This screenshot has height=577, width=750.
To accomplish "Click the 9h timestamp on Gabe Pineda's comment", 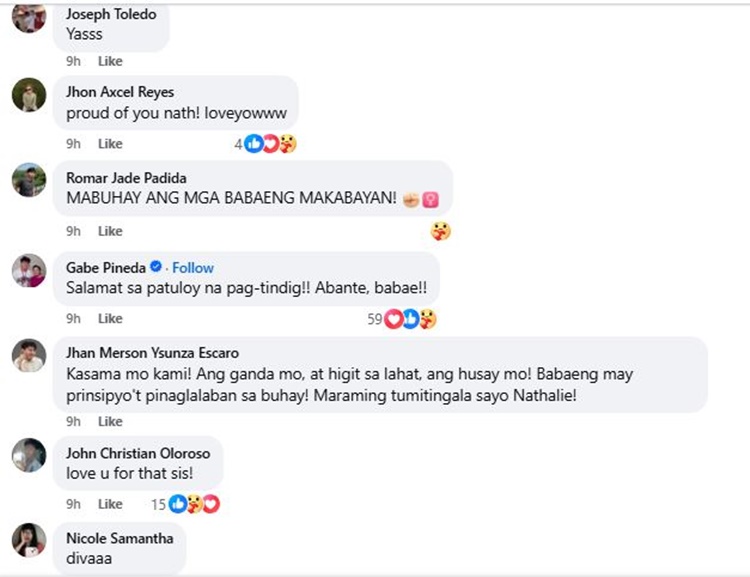I will tap(73, 318).
